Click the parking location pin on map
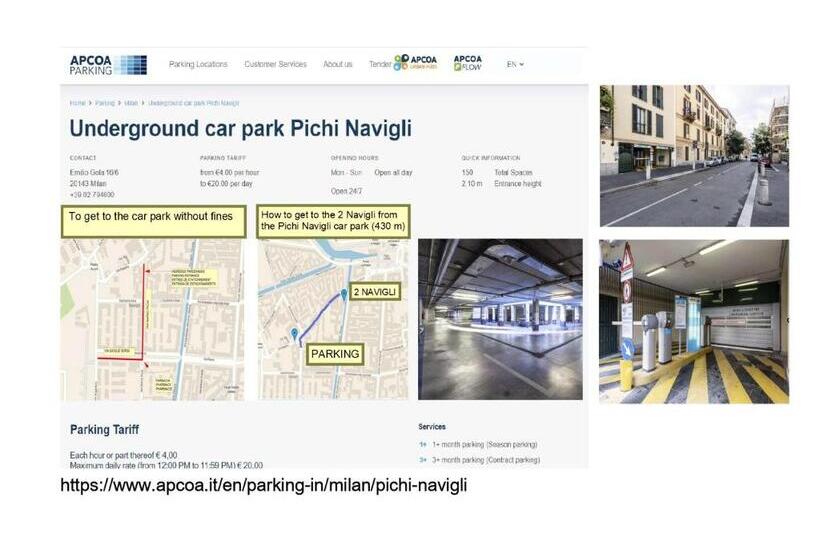The width and height of the screenshot is (820, 560). [294, 333]
